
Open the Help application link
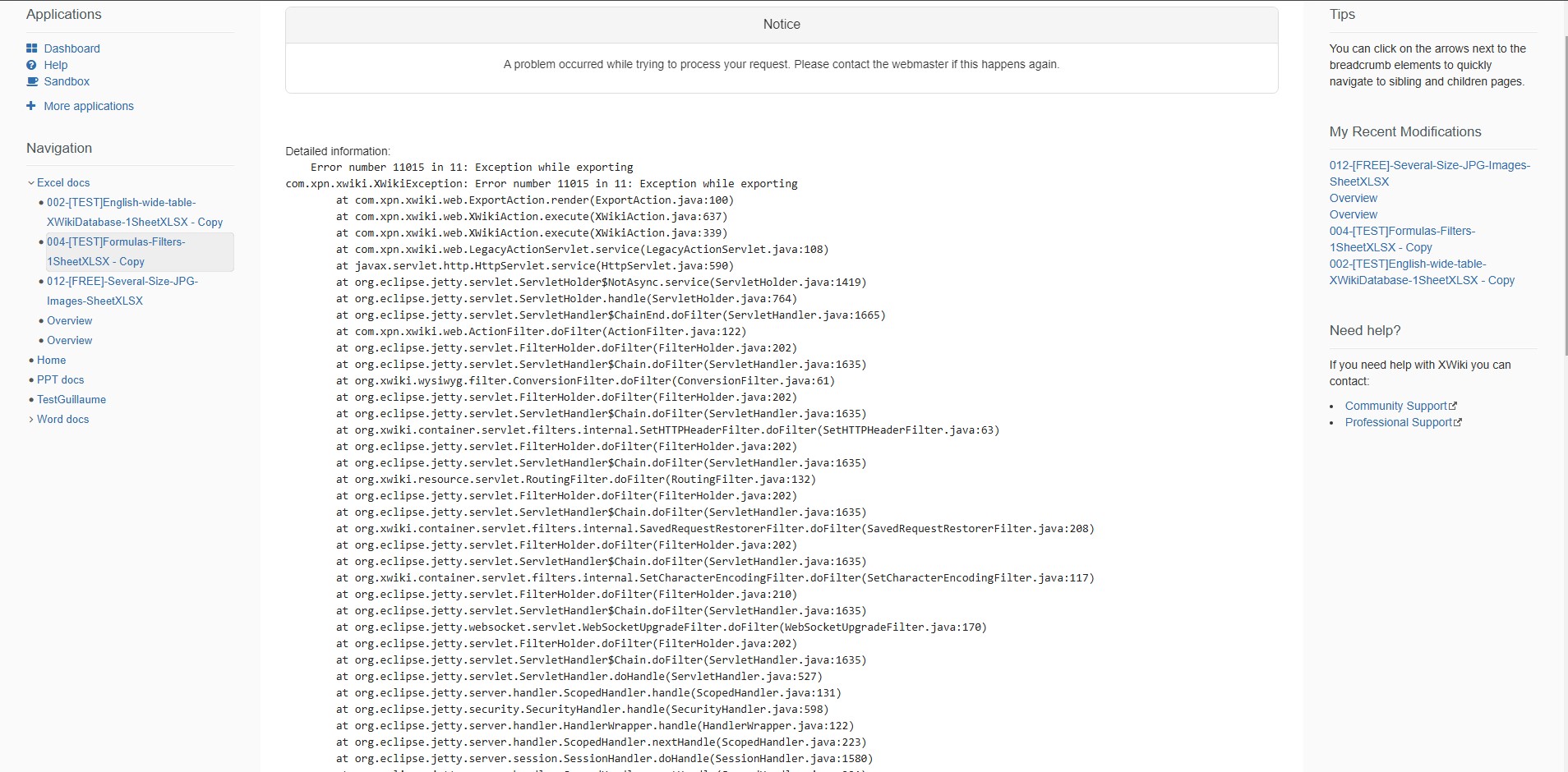click(x=56, y=65)
